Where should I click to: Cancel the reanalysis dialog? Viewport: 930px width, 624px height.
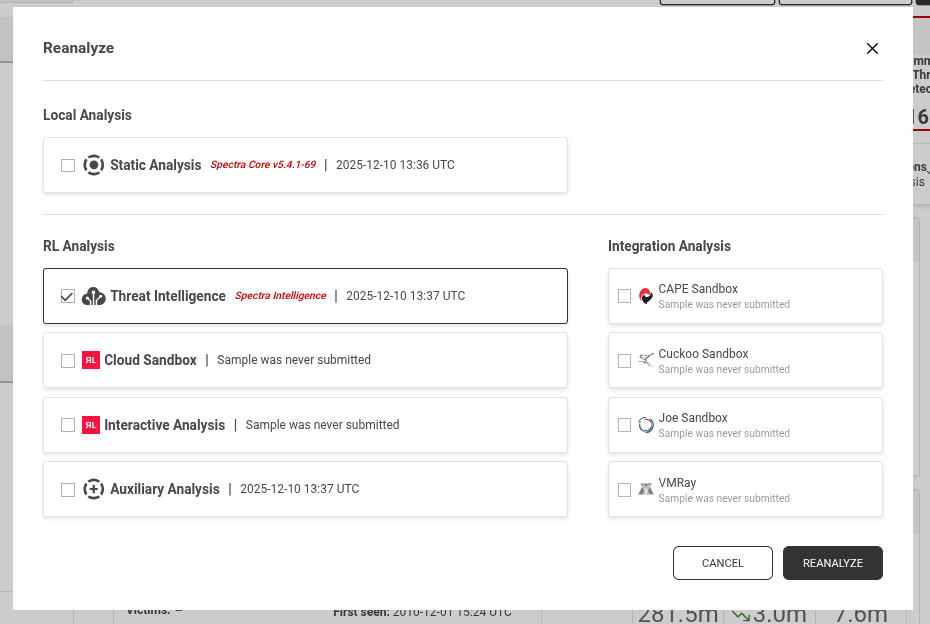pyautogui.click(x=722, y=563)
